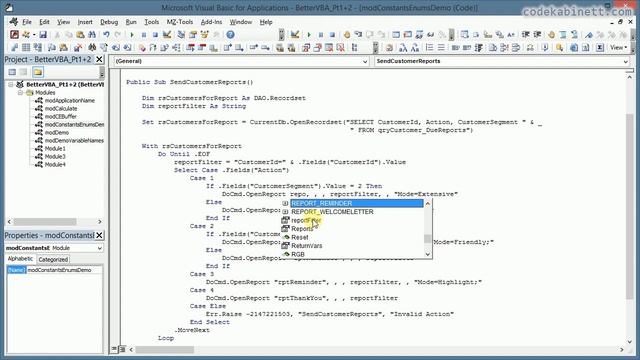640x360 pixels.
Task: Click the Standard toolbar Break icon
Action: pos(144,35)
